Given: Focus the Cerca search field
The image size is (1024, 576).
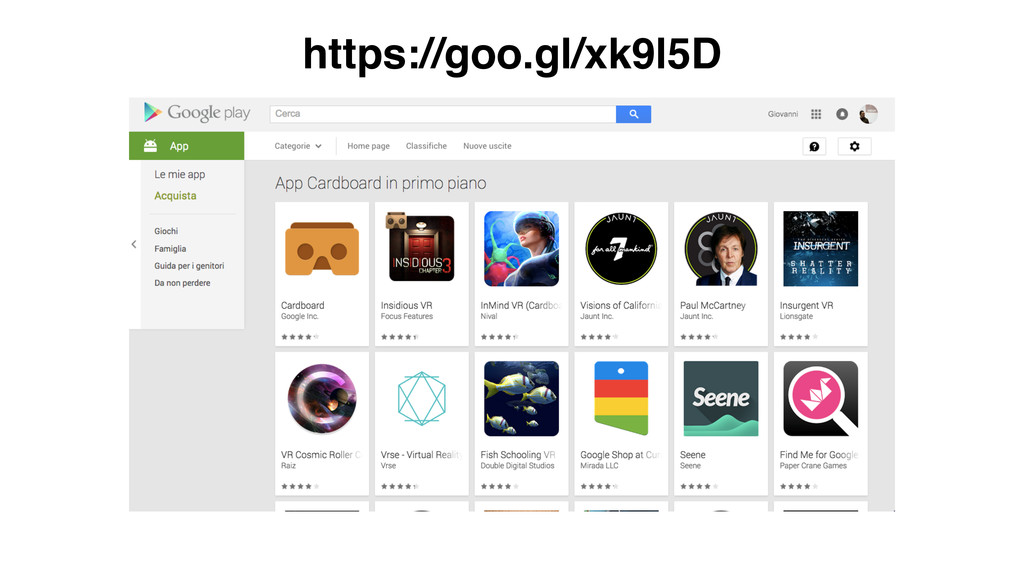Looking at the screenshot, I should pyautogui.click(x=443, y=114).
